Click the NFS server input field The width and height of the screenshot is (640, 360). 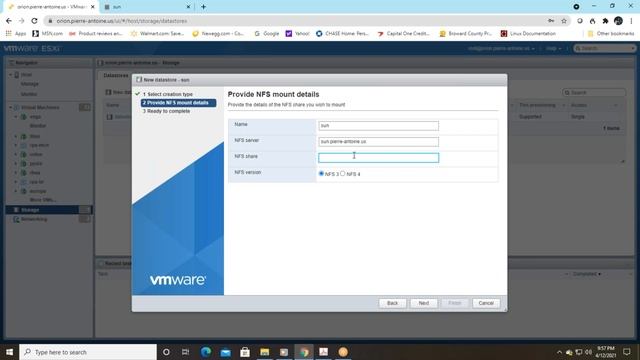click(378, 142)
